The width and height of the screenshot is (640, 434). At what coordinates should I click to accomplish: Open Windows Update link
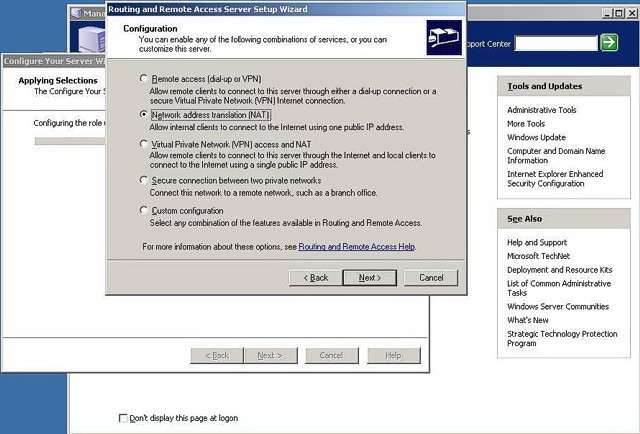(536, 137)
